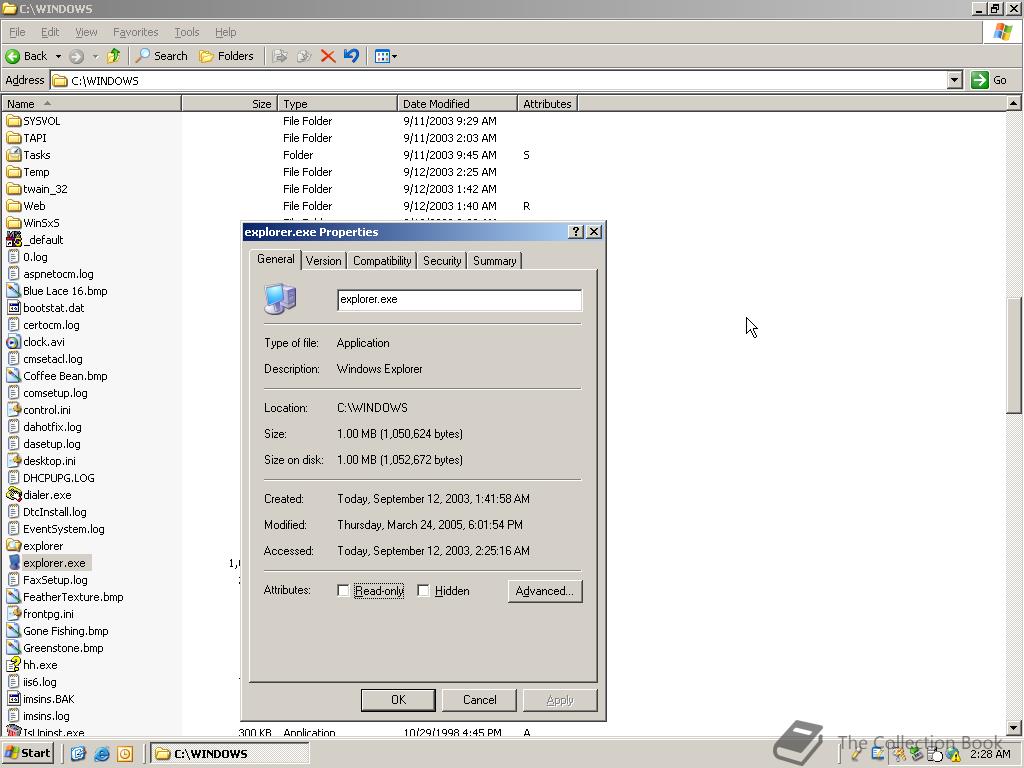Switch to the Security tab
The image size is (1024, 768).
coord(442,261)
